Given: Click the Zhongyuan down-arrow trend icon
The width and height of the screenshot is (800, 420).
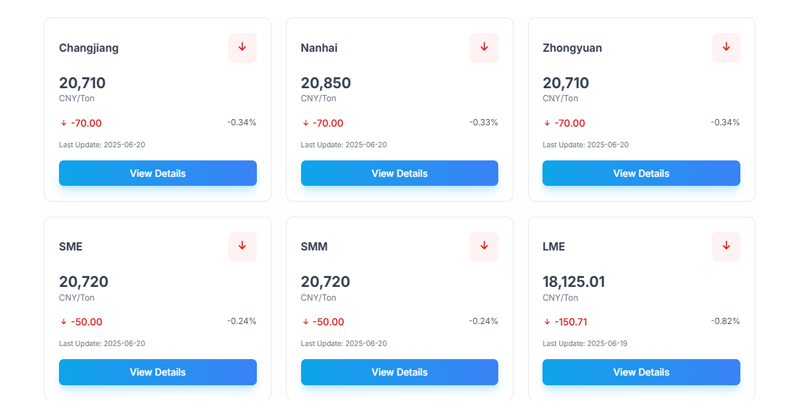Looking at the screenshot, I should [x=726, y=48].
